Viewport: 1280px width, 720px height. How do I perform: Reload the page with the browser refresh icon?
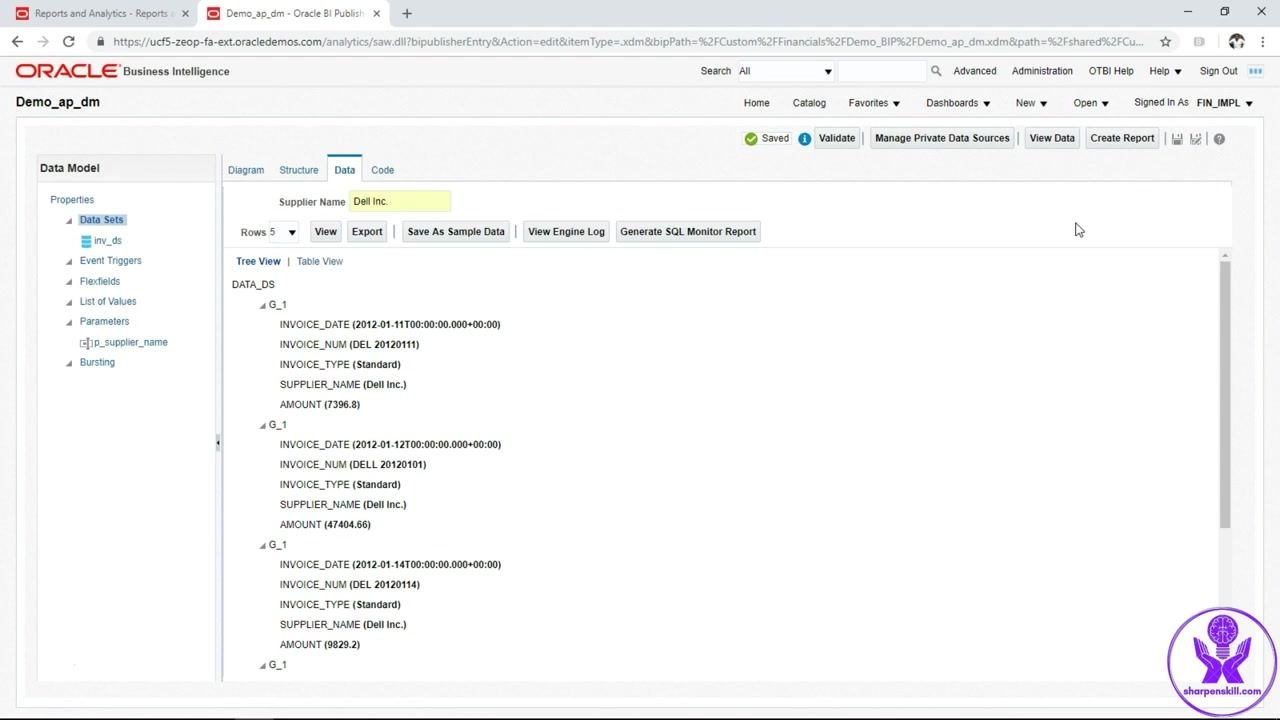click(x=68, y=41)
